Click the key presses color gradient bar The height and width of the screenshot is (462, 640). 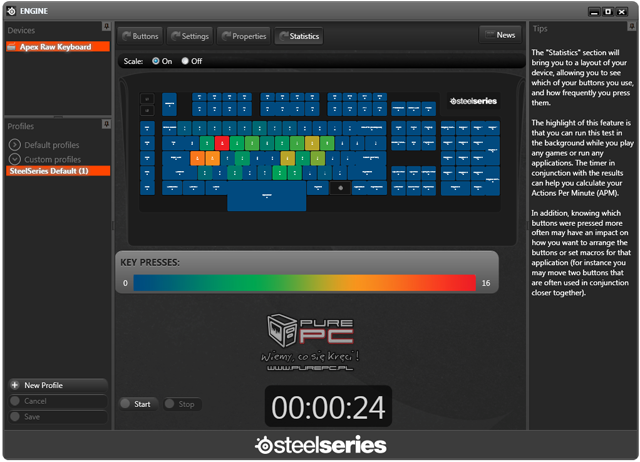(304, 283)
